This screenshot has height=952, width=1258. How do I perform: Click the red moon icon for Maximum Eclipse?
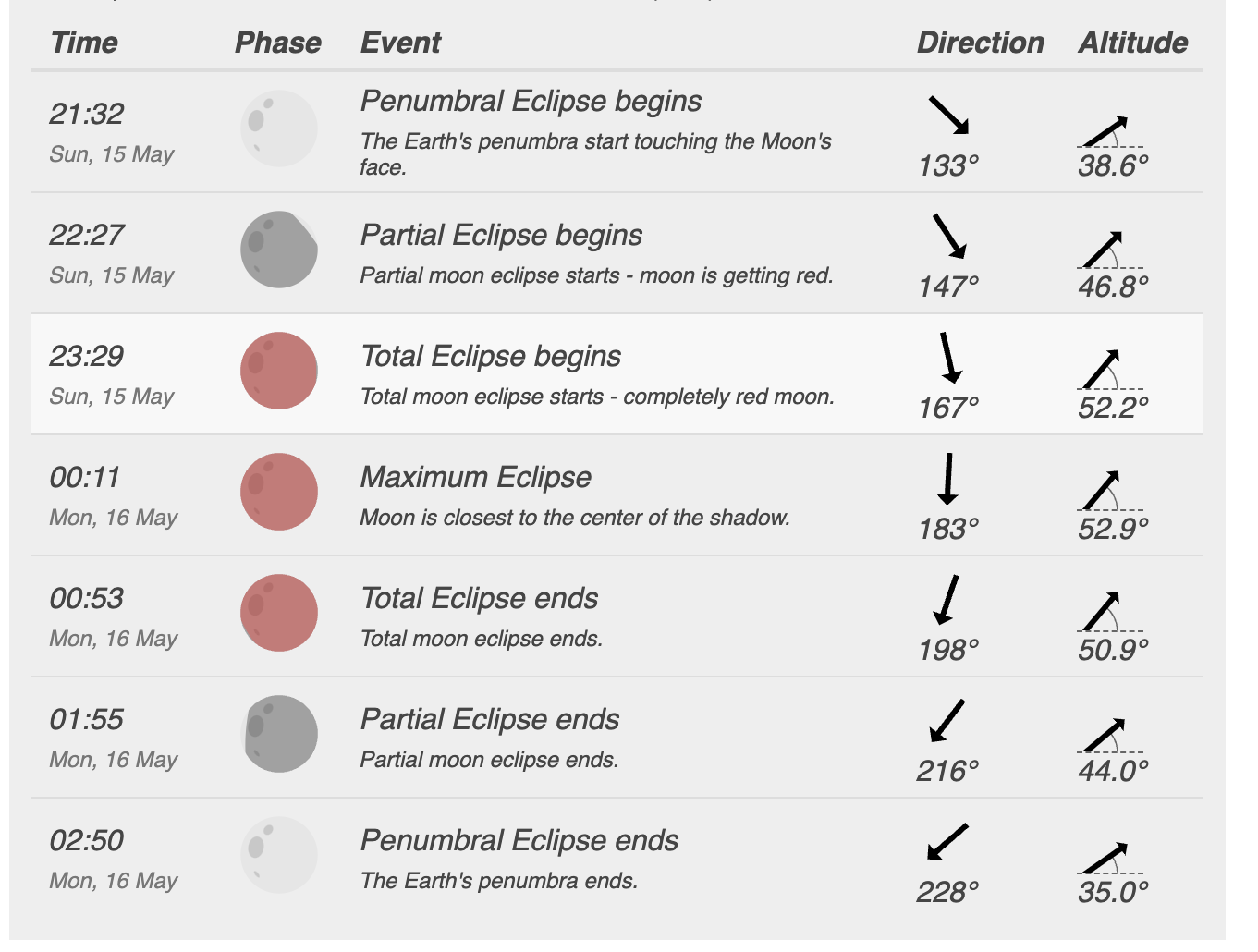point(279,492)
